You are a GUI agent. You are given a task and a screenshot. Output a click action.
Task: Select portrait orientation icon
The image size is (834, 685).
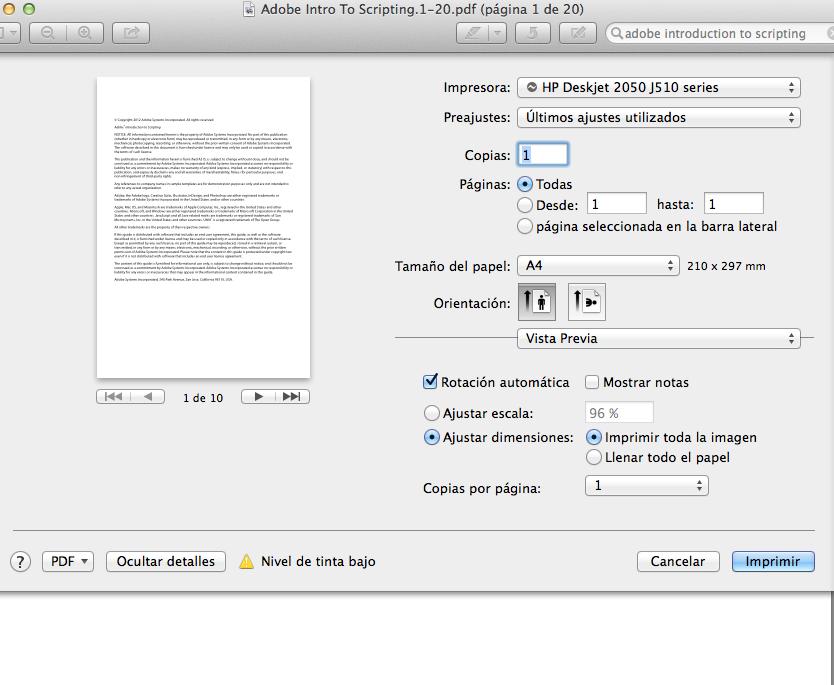pyautogui.click(x=535, y=302)
